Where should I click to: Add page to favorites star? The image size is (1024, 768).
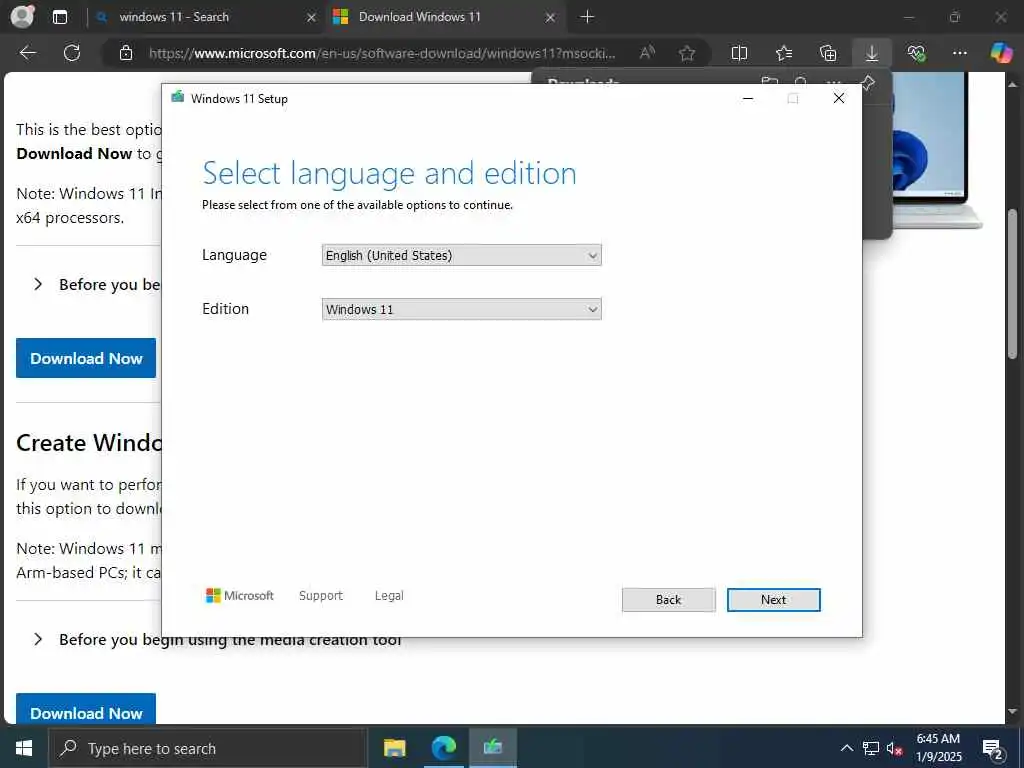(687, 53)
